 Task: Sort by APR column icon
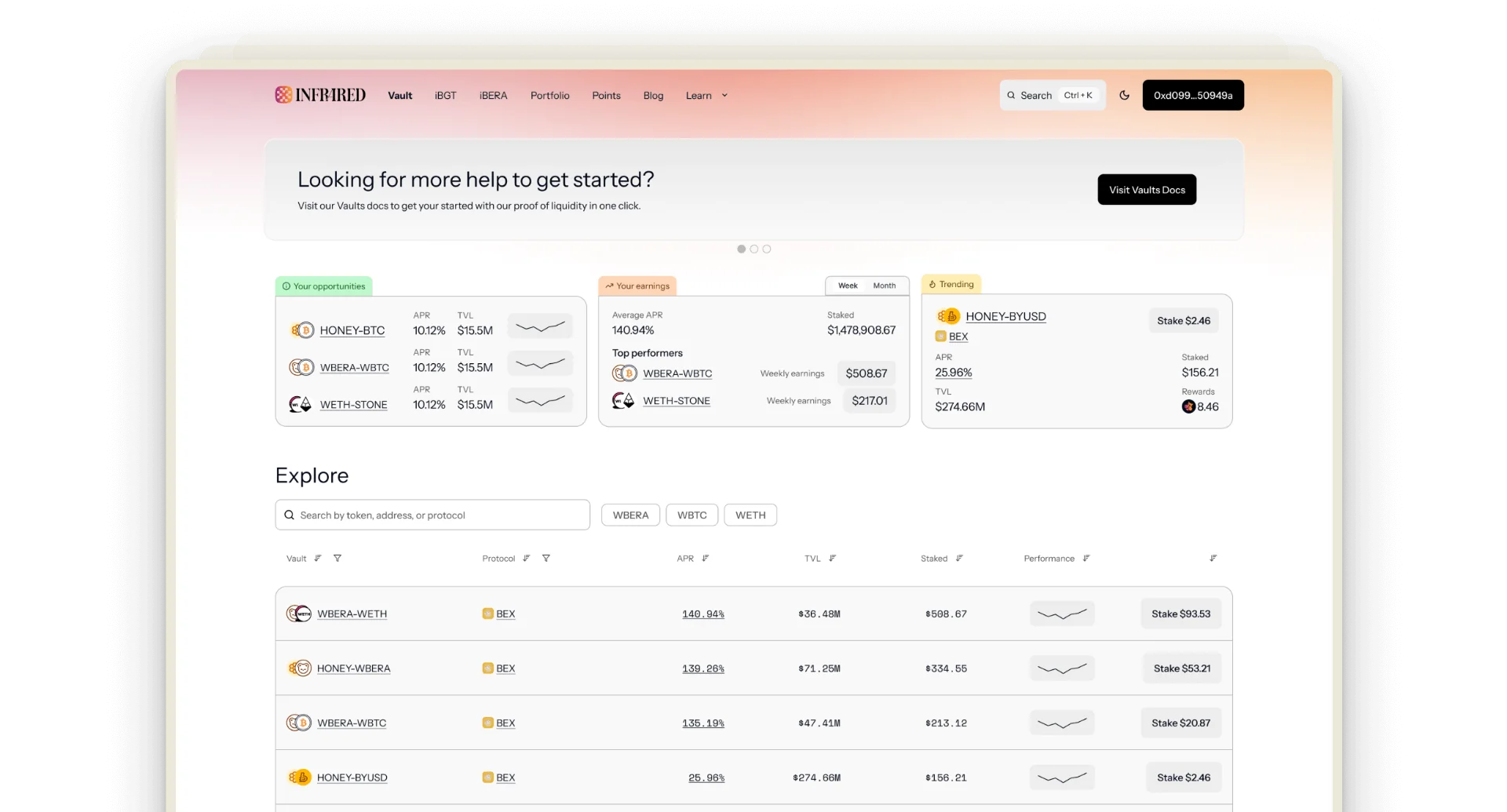tap(706, 559)
